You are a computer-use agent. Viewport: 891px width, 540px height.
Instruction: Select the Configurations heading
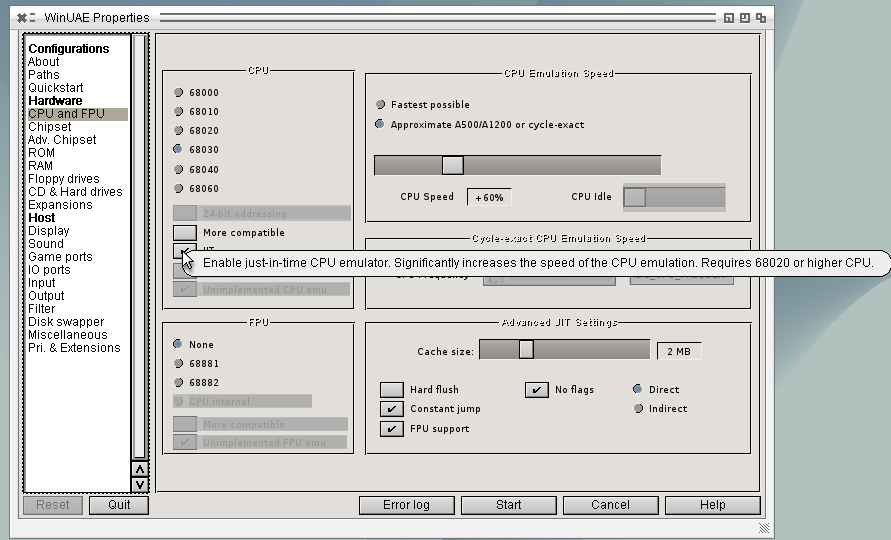coord(69,49)
